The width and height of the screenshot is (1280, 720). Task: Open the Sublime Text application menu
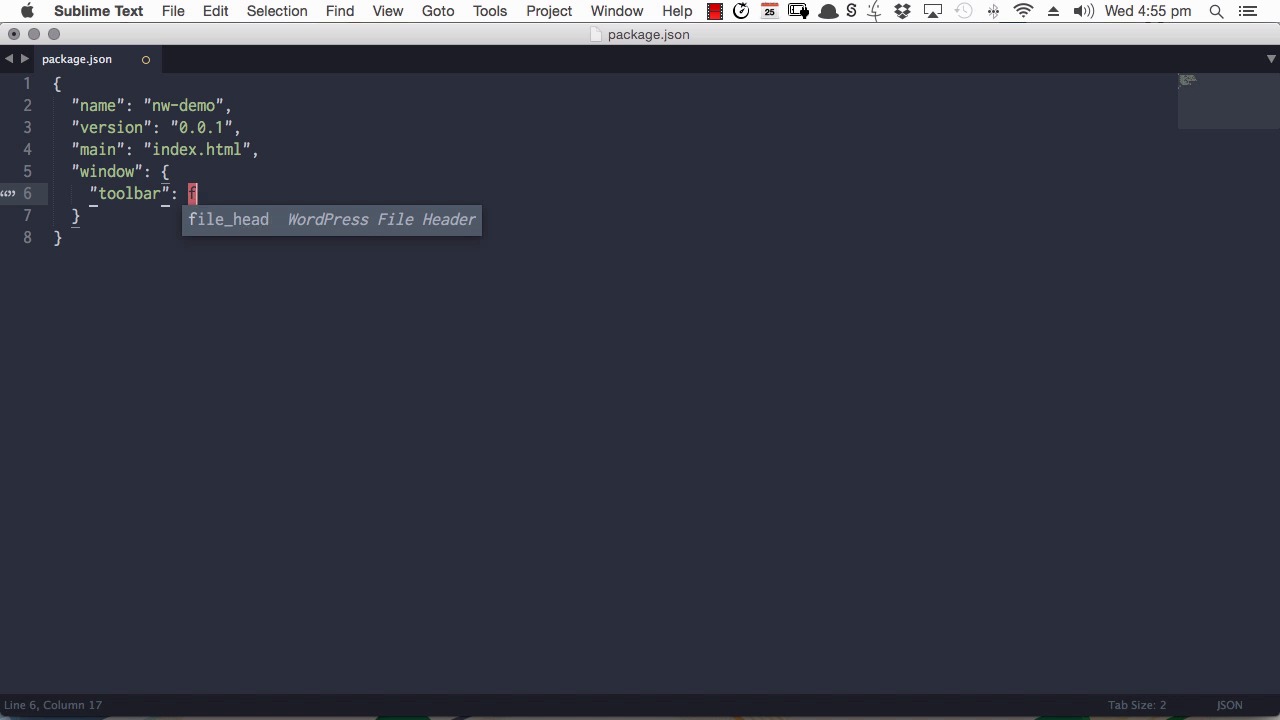tap(98, 11)
